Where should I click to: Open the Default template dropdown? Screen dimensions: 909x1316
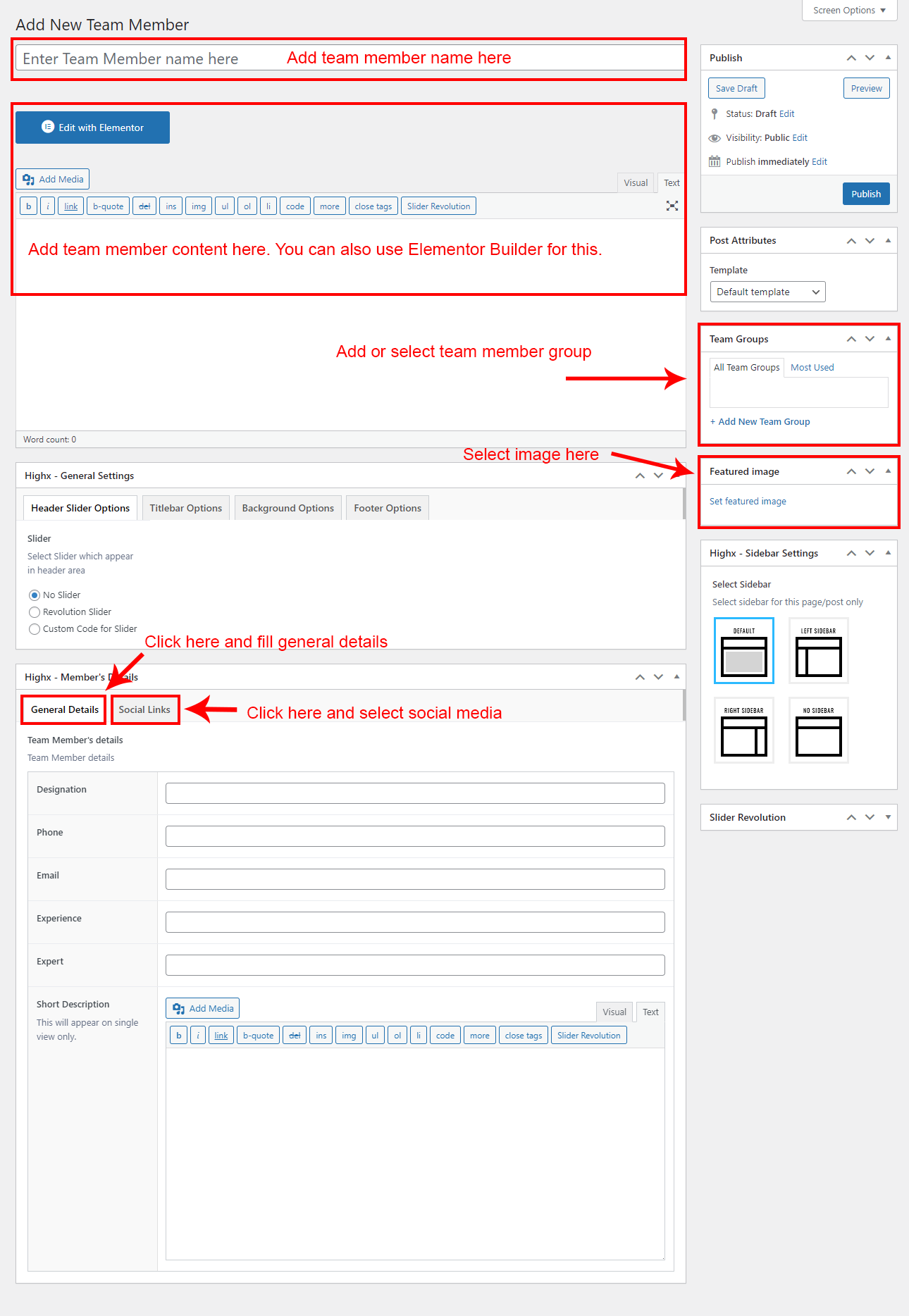pyautogui.click(x=767, y=292)
